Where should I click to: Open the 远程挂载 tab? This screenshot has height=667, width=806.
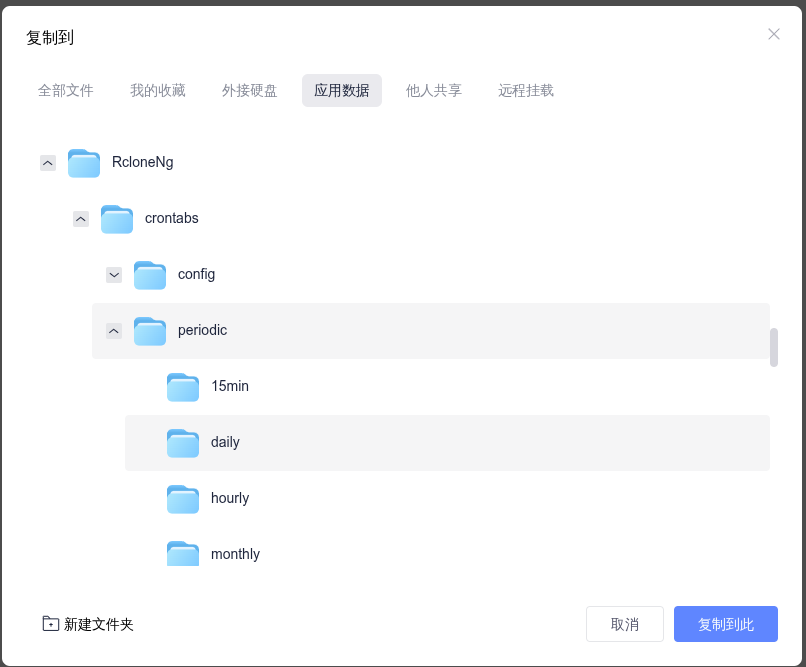tap(526, 90)
